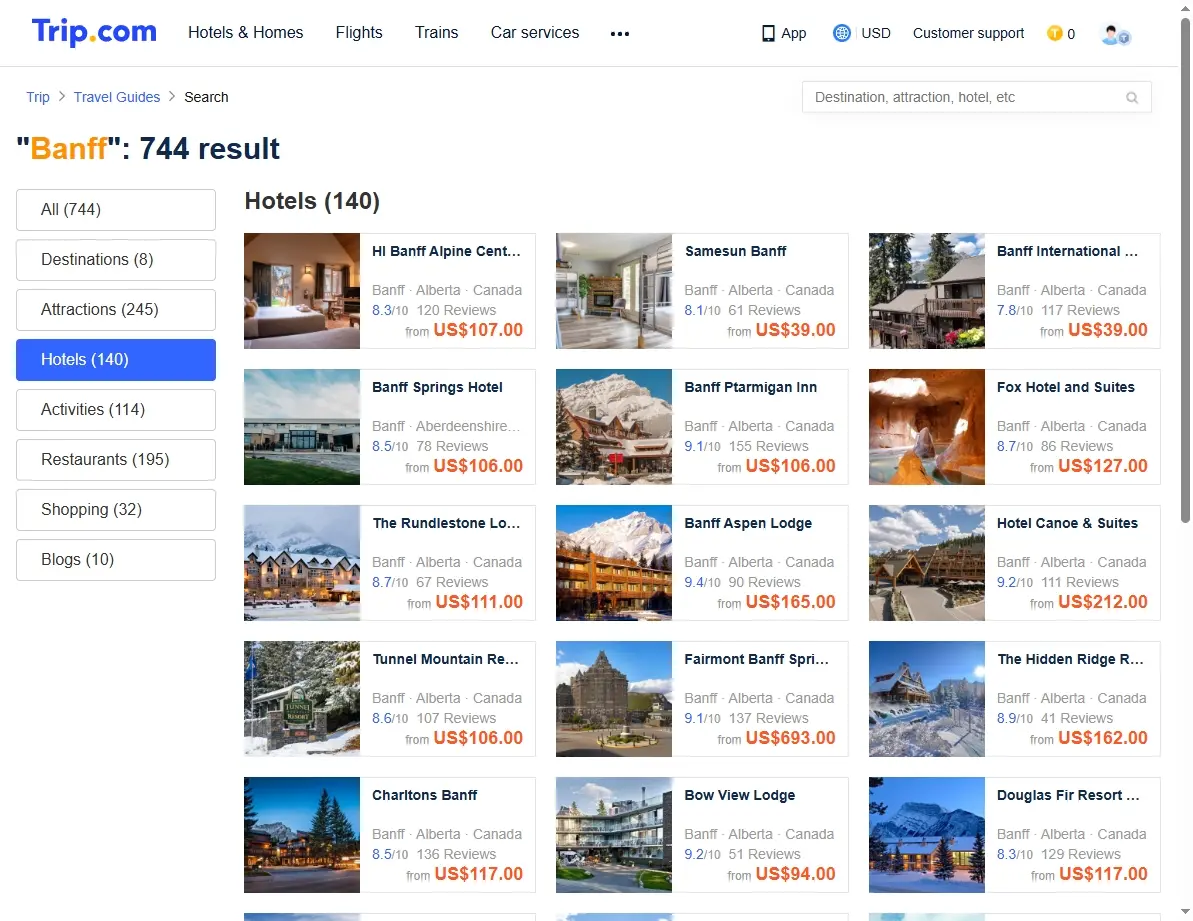Open the more options ellipsis menu
Viewport: 1193px width, 921px height.
click(619, 33)
